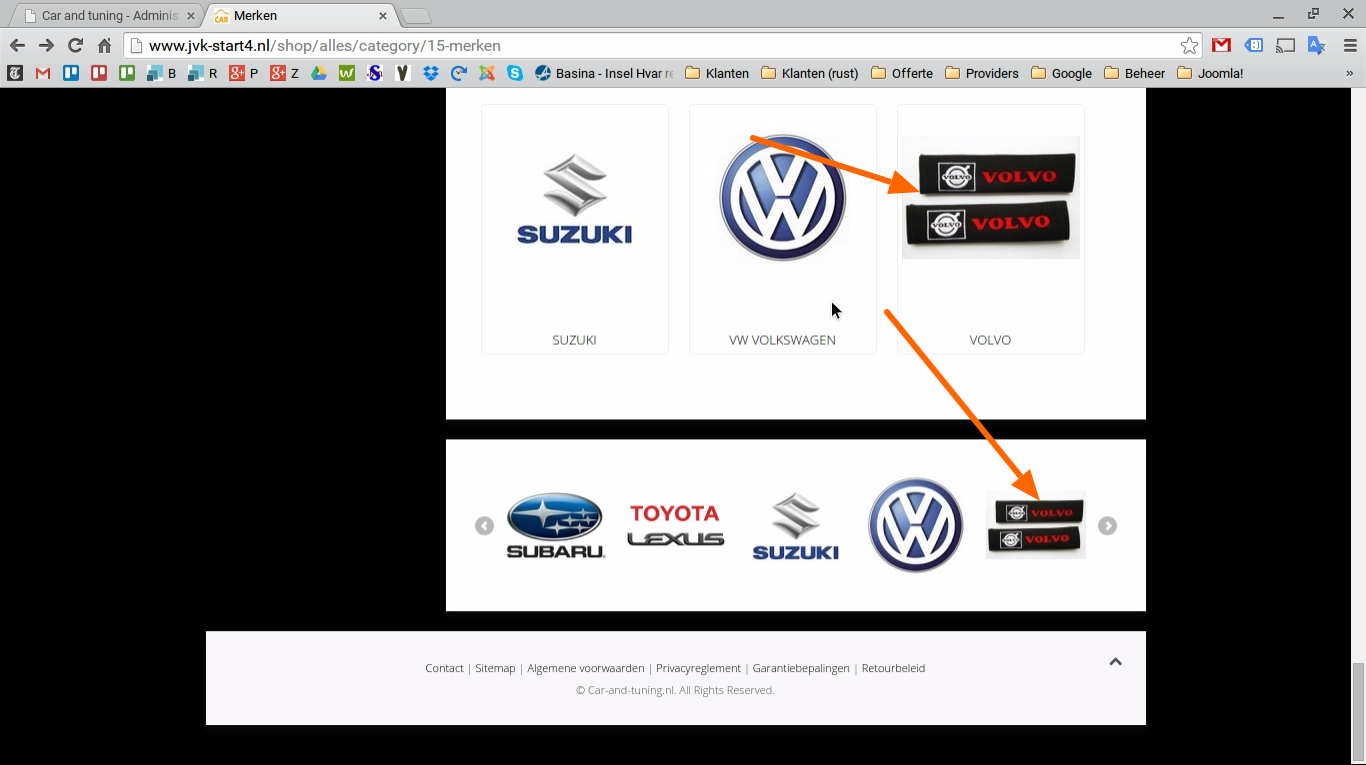Expand the Klanten bookmarks folder
This screenshot has width=1366, height=765.
pyautogui.click(x=717, y=73)
